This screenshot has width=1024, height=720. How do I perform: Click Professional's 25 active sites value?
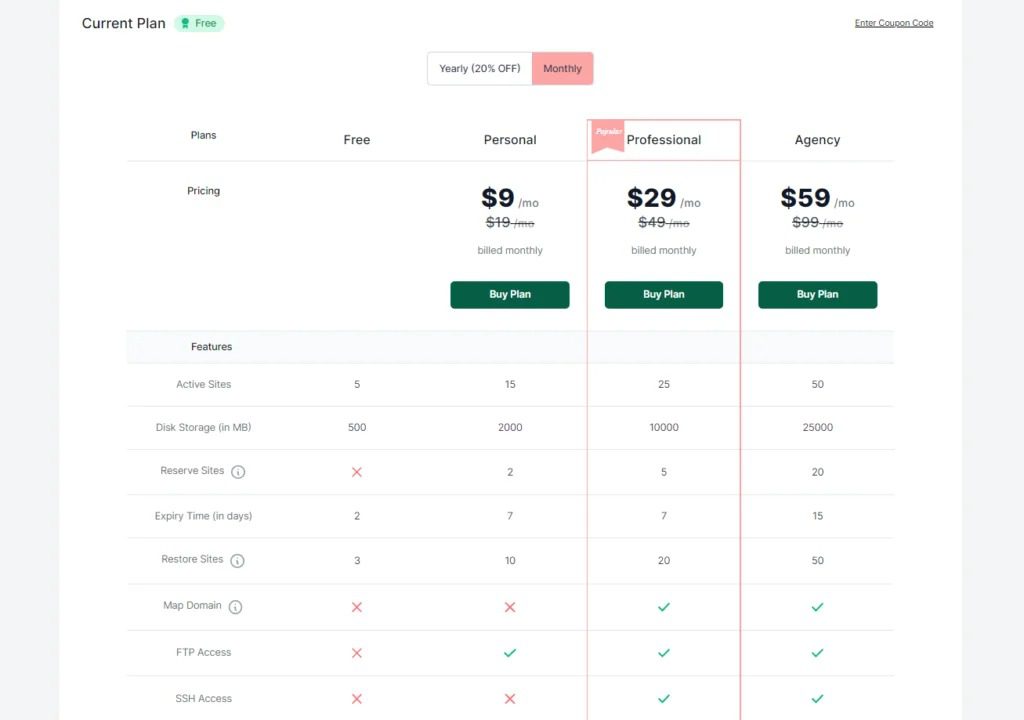click(x=664, y=384)
